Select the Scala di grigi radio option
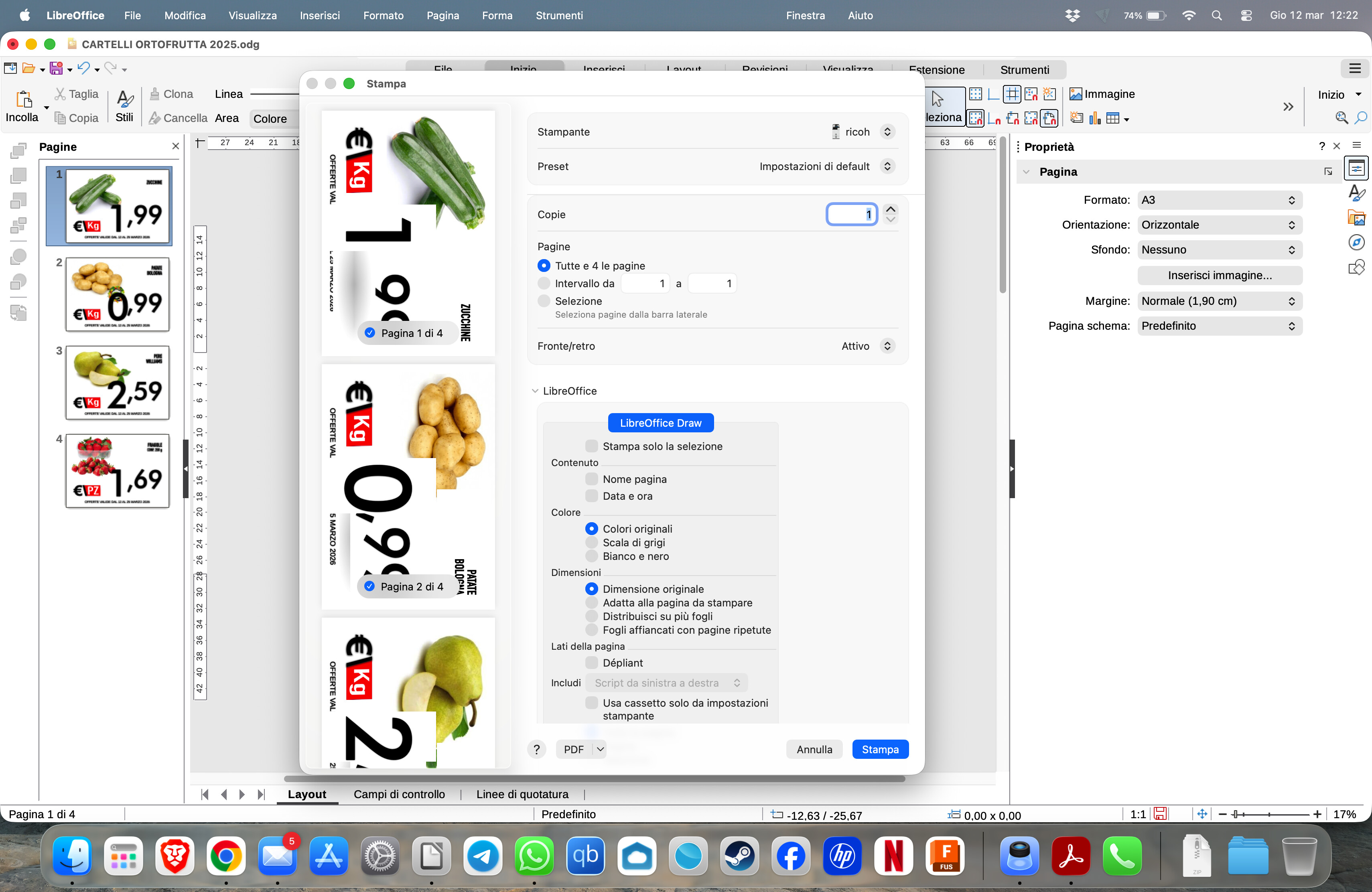1372x892 pixels. (x=591, y=542)
